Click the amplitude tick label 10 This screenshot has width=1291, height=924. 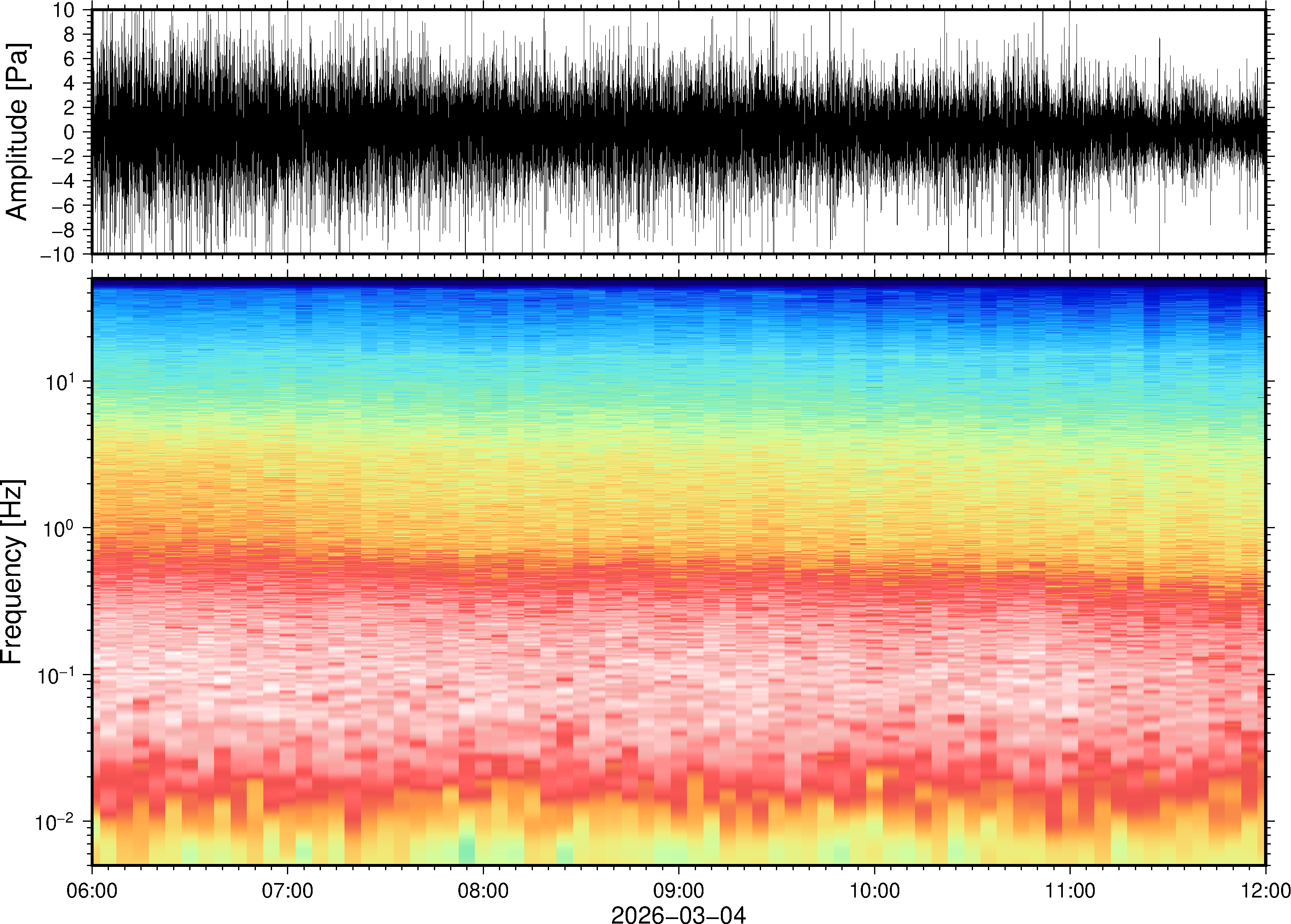pyautogui.click(x=63, y=10)
